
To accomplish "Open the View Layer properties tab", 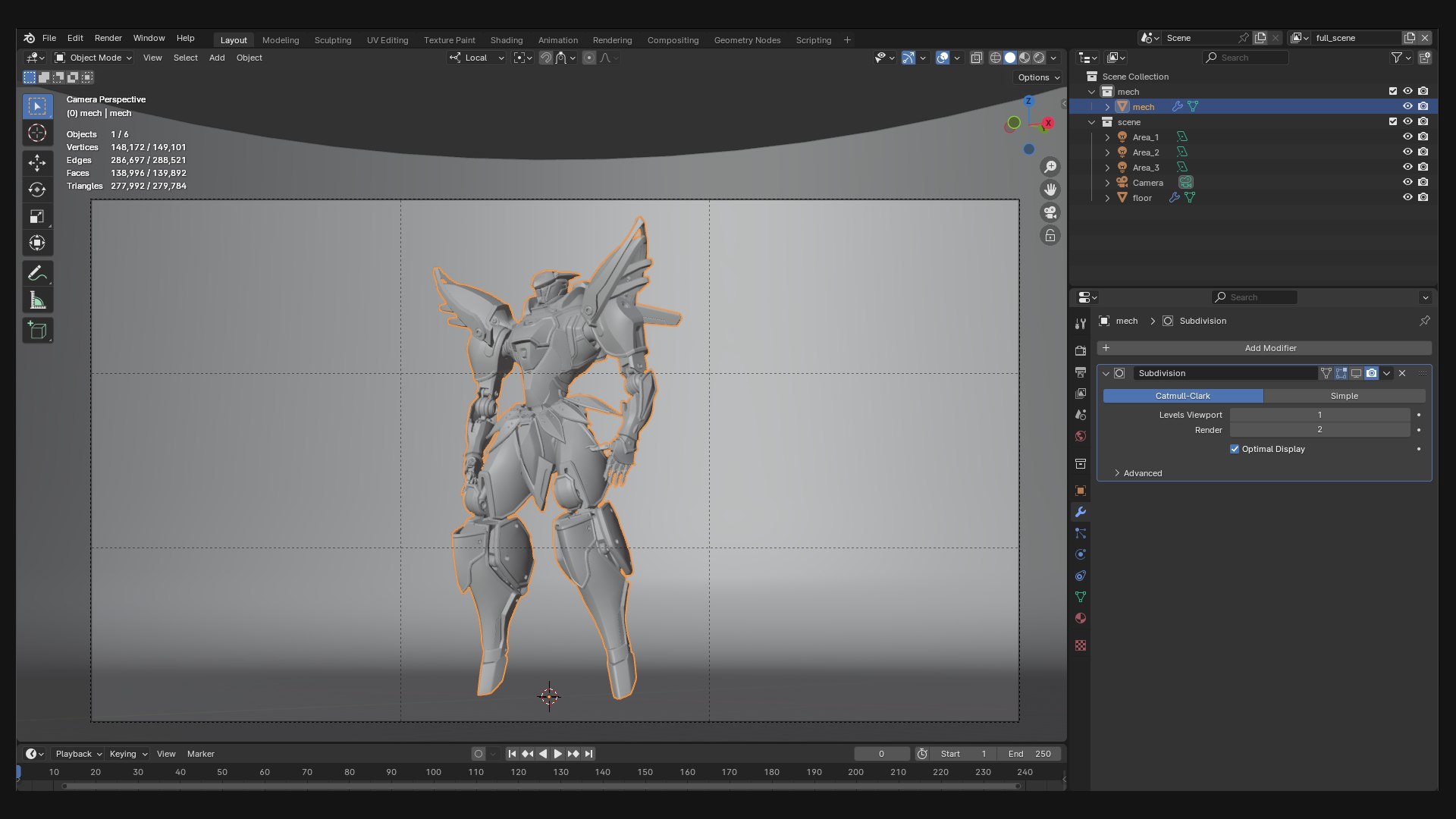I will tap(1081, 394).
